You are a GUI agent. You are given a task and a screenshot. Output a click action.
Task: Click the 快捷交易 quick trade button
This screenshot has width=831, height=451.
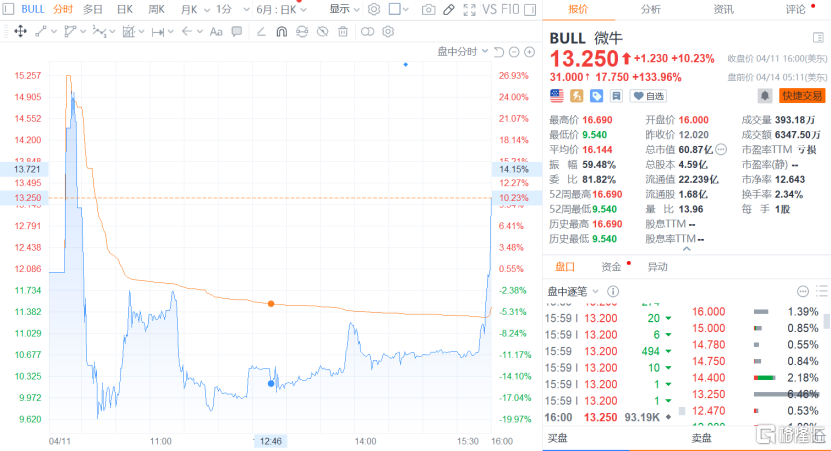(x=802, y=96)
